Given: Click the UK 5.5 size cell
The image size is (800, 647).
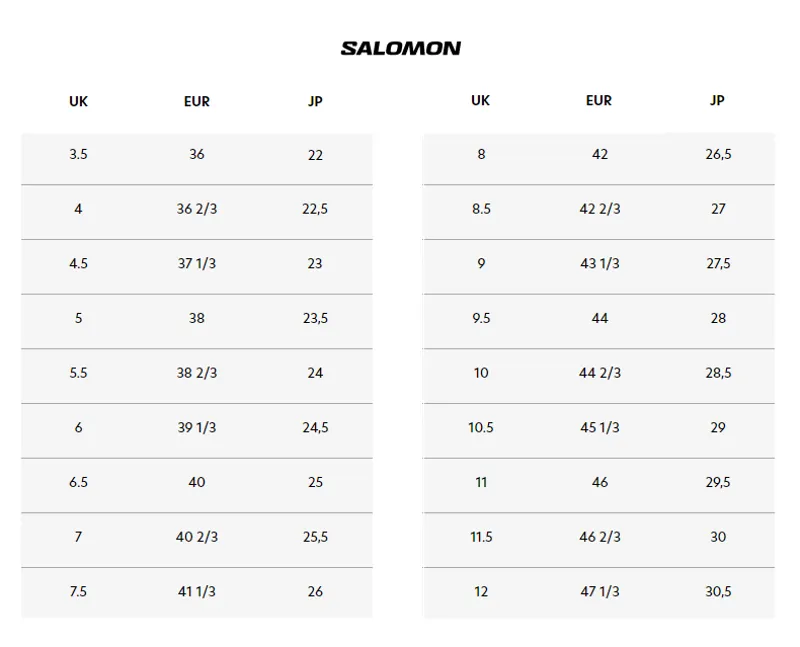Looking at the screenshot, I should tap(79, 372).
